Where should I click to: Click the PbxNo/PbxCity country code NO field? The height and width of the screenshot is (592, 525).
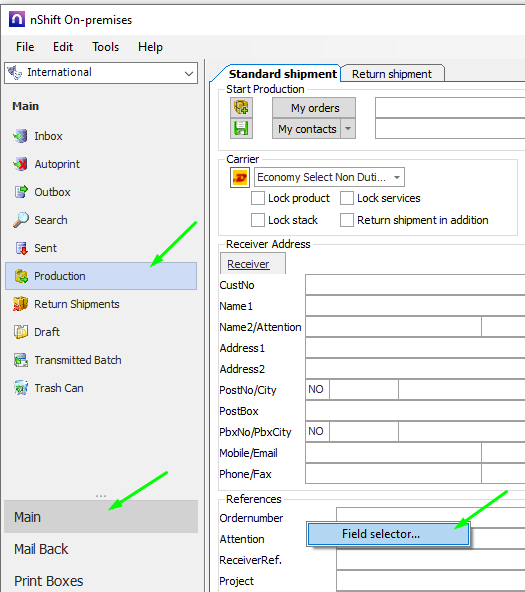pos(317,431)
